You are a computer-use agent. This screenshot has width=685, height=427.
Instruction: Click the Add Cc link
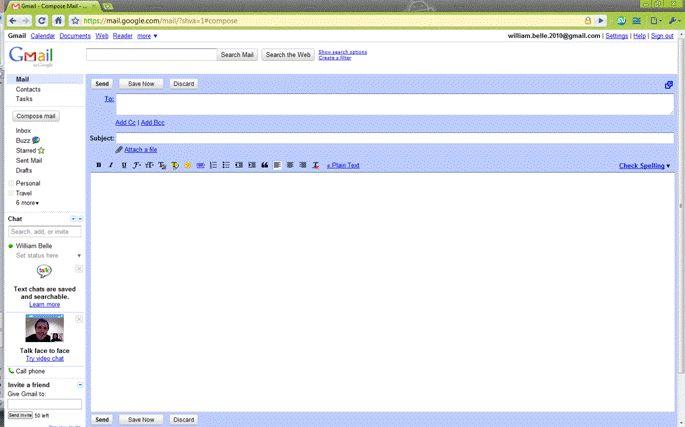pyautogui.click(x=125, y=122)
